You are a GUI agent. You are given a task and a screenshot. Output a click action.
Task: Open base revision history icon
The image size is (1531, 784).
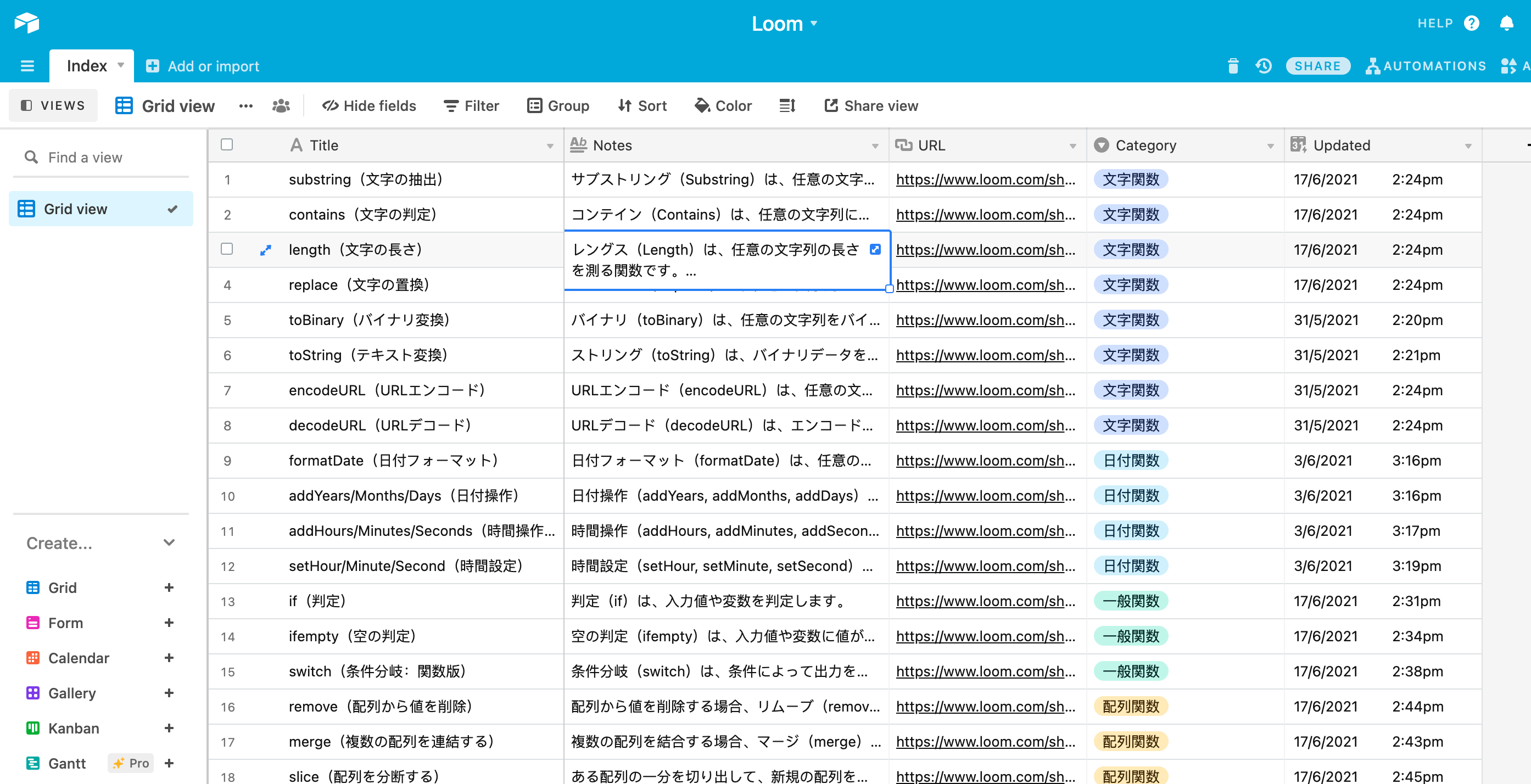click(1264, 66)
